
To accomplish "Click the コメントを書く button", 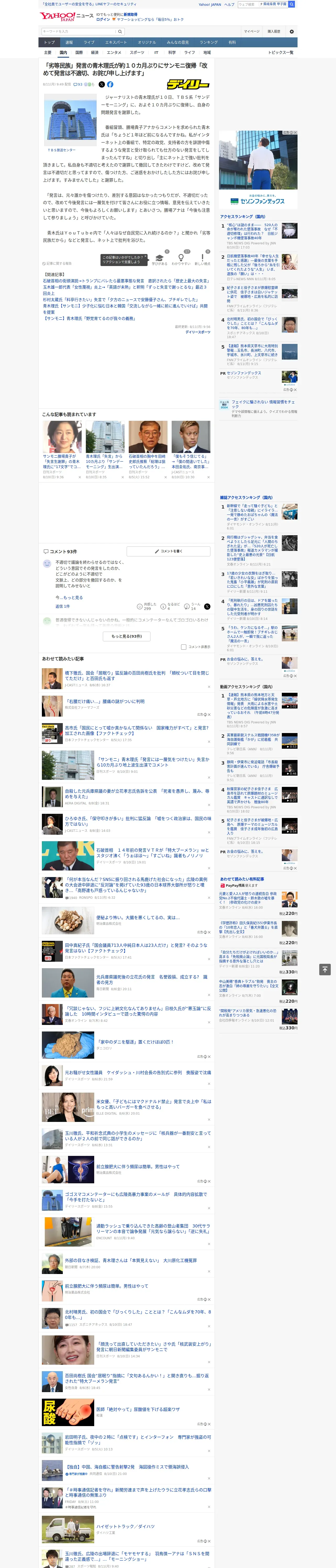I will pyautogui.click(x=168, y=551).
